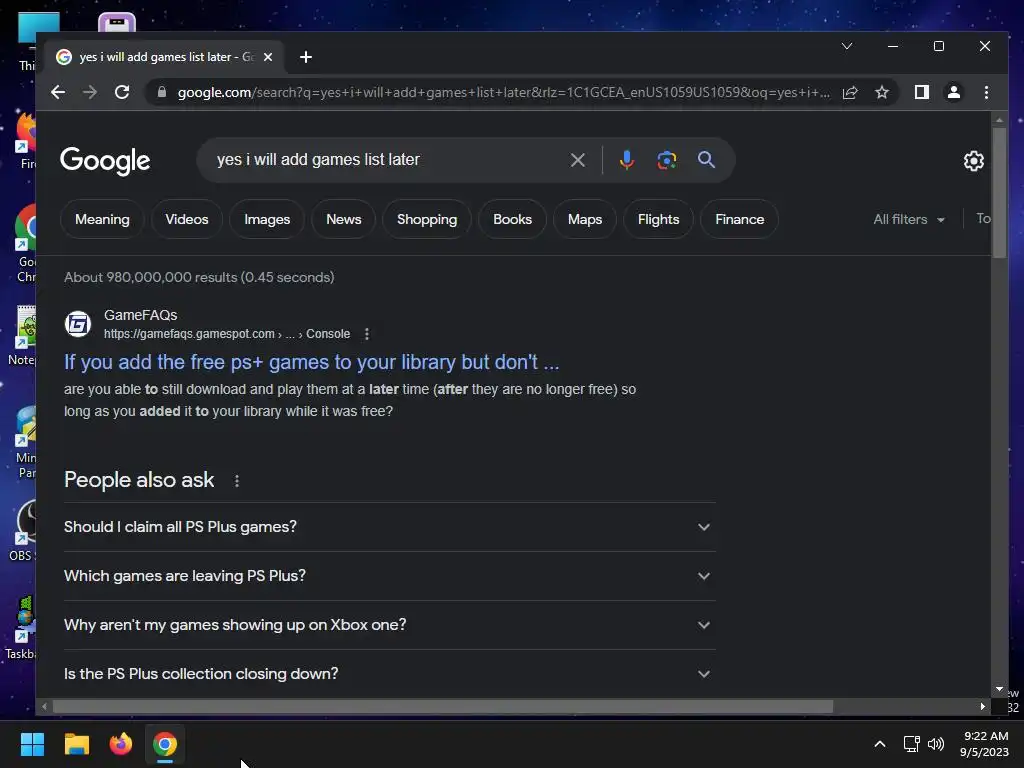
Task: Filter results by Meaning
Action: coord(102,219)
